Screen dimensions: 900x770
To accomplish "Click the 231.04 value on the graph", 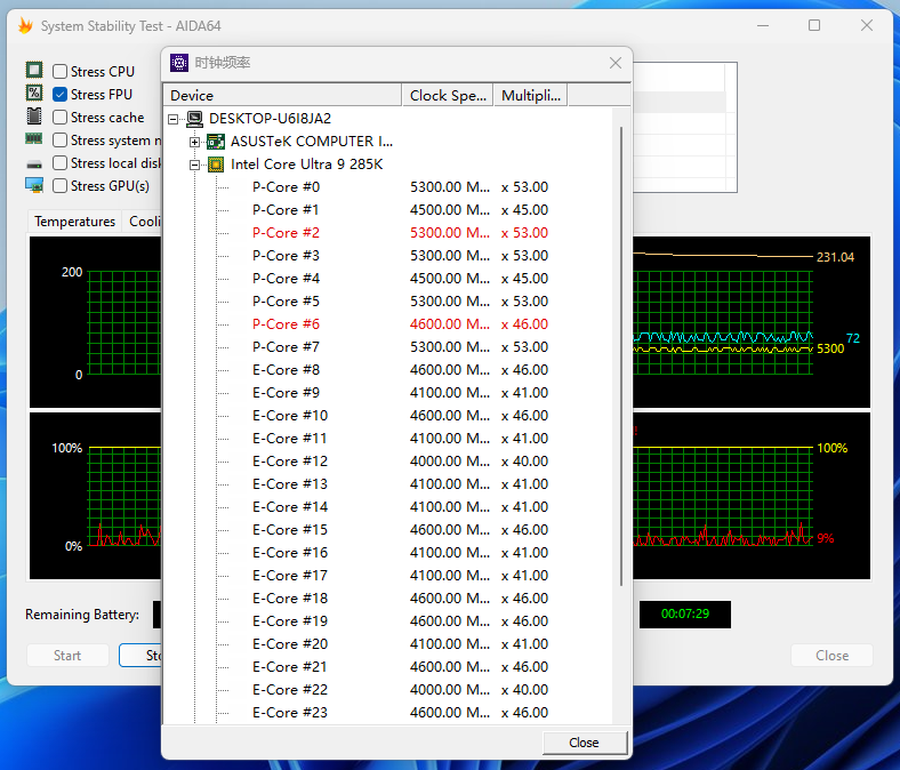I will [835, 257].
